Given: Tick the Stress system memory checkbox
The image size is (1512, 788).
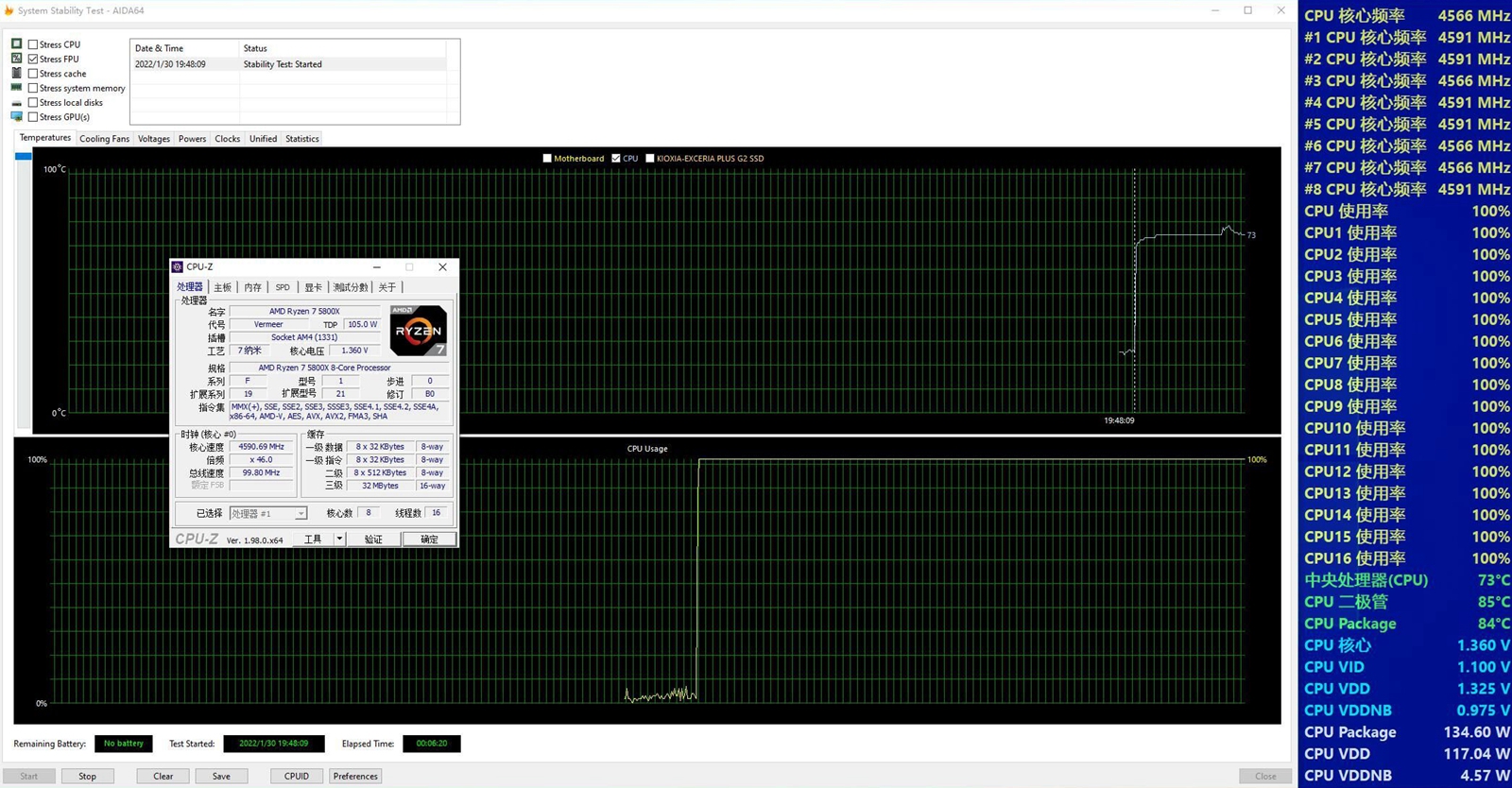Looking at the screenshot, I should coord(33,88).
